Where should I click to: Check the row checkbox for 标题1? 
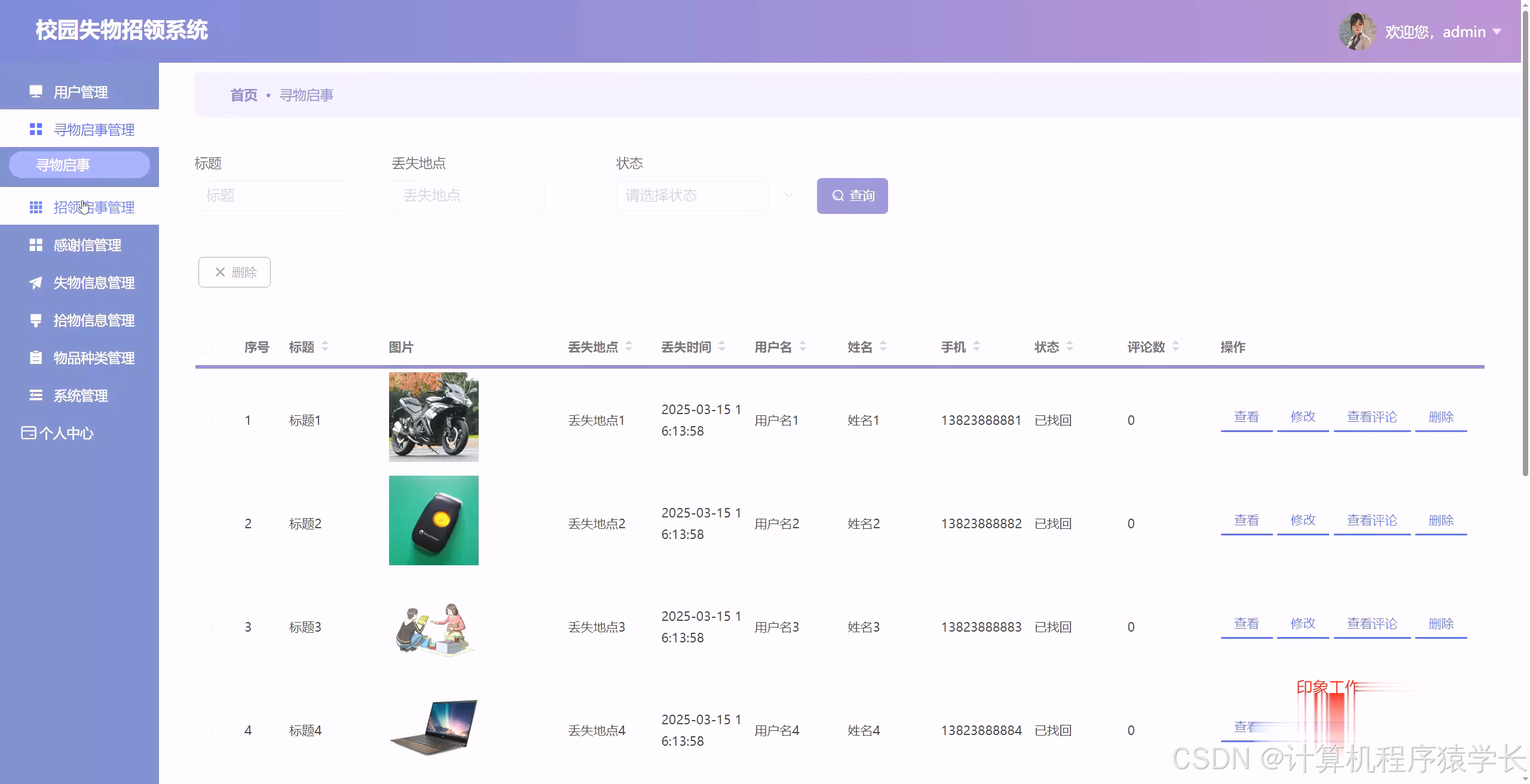tap(206, 420)
